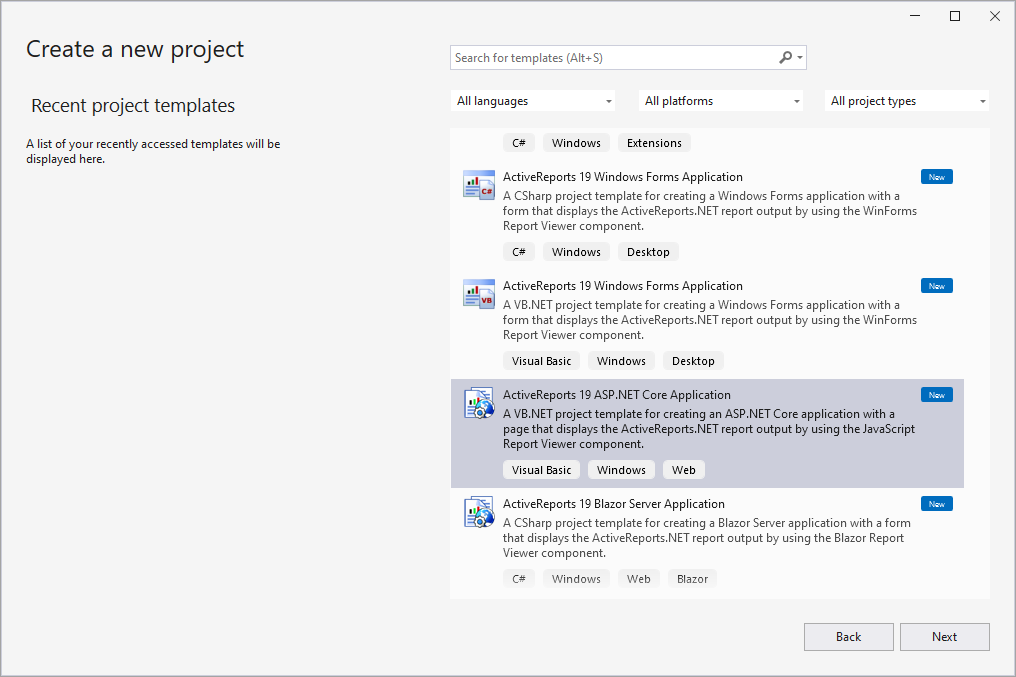Click the Blazor tag
The image size is (1016, 677).
tap(692, 579)
